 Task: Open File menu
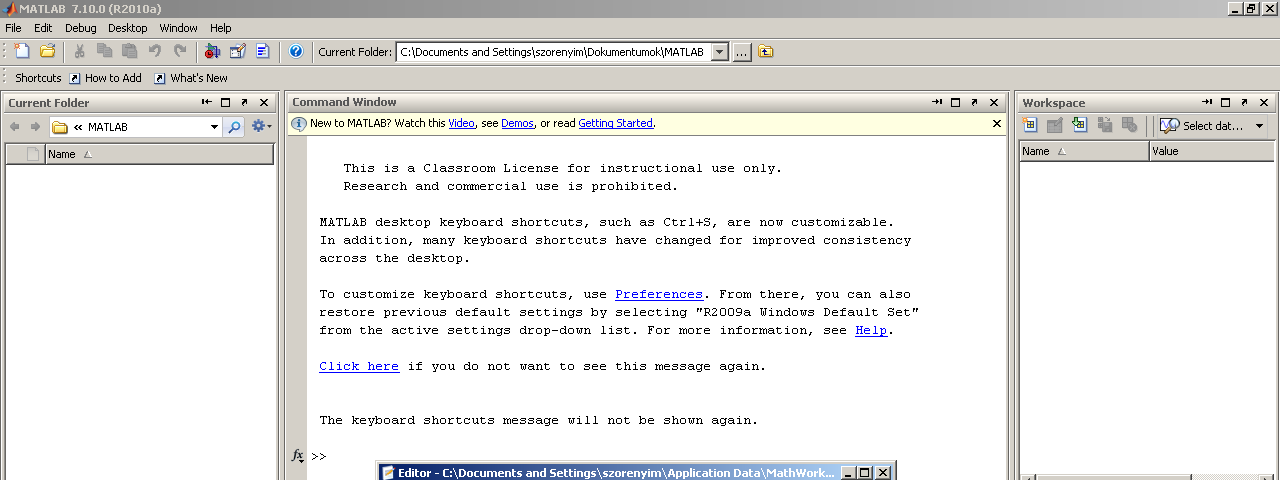13,28
